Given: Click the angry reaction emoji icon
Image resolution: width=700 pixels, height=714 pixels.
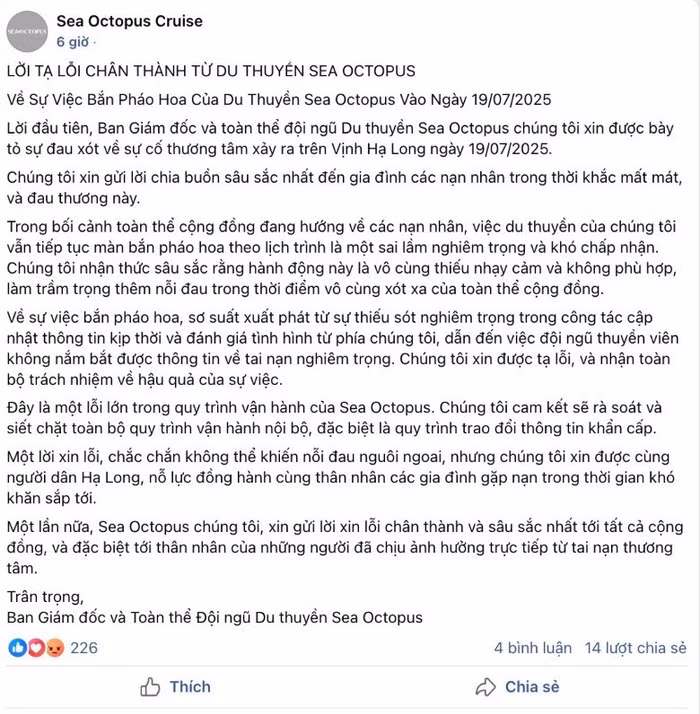Looking at the screenshot, I should 55,648.
